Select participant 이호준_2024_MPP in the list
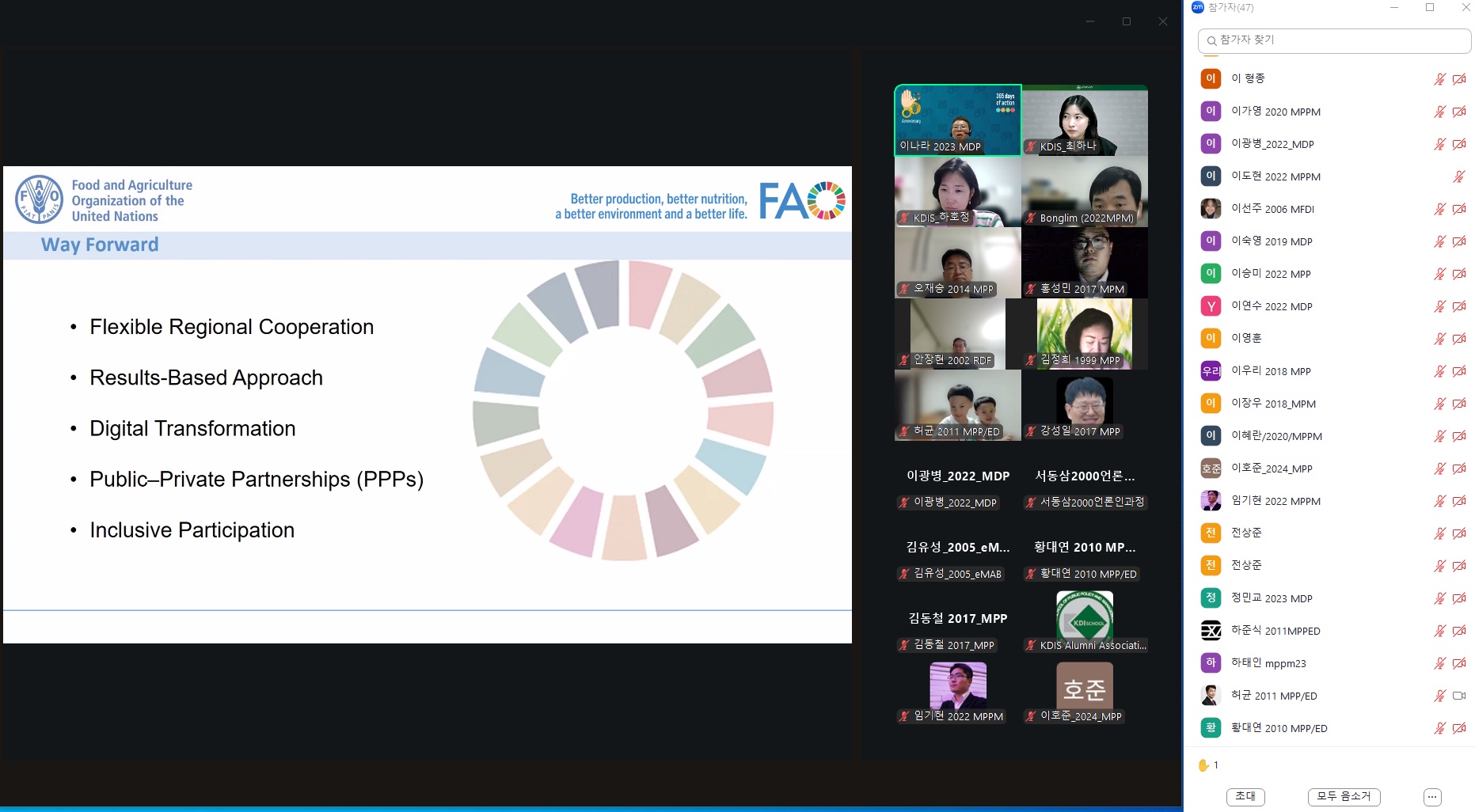Viewport: 1475px width, 812px height. (x=1272, y=469)
